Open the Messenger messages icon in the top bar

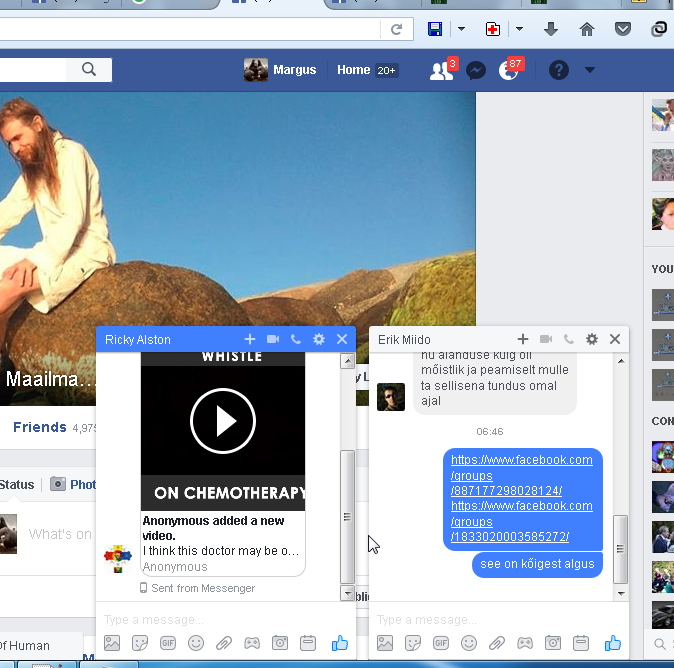click(476, 70)
